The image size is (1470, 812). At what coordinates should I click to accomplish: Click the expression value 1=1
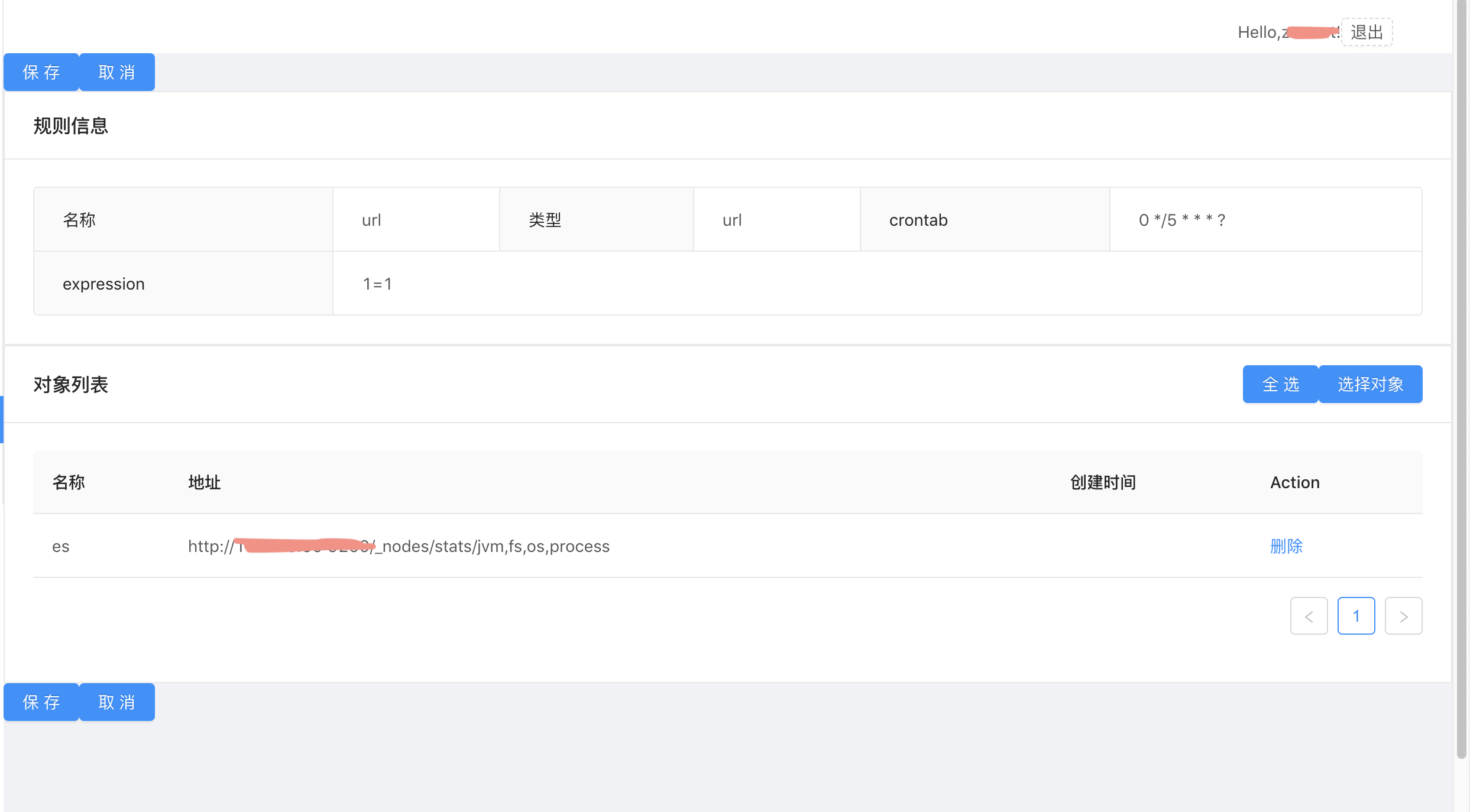pyautogui.click(x=377, y=284)
